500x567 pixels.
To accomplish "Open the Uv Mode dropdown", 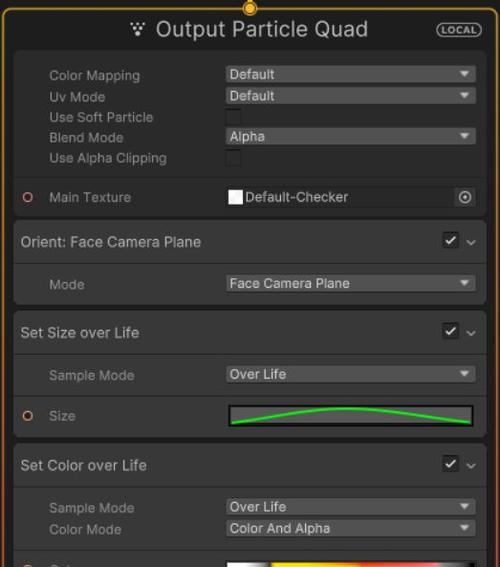I will (351, 96).
